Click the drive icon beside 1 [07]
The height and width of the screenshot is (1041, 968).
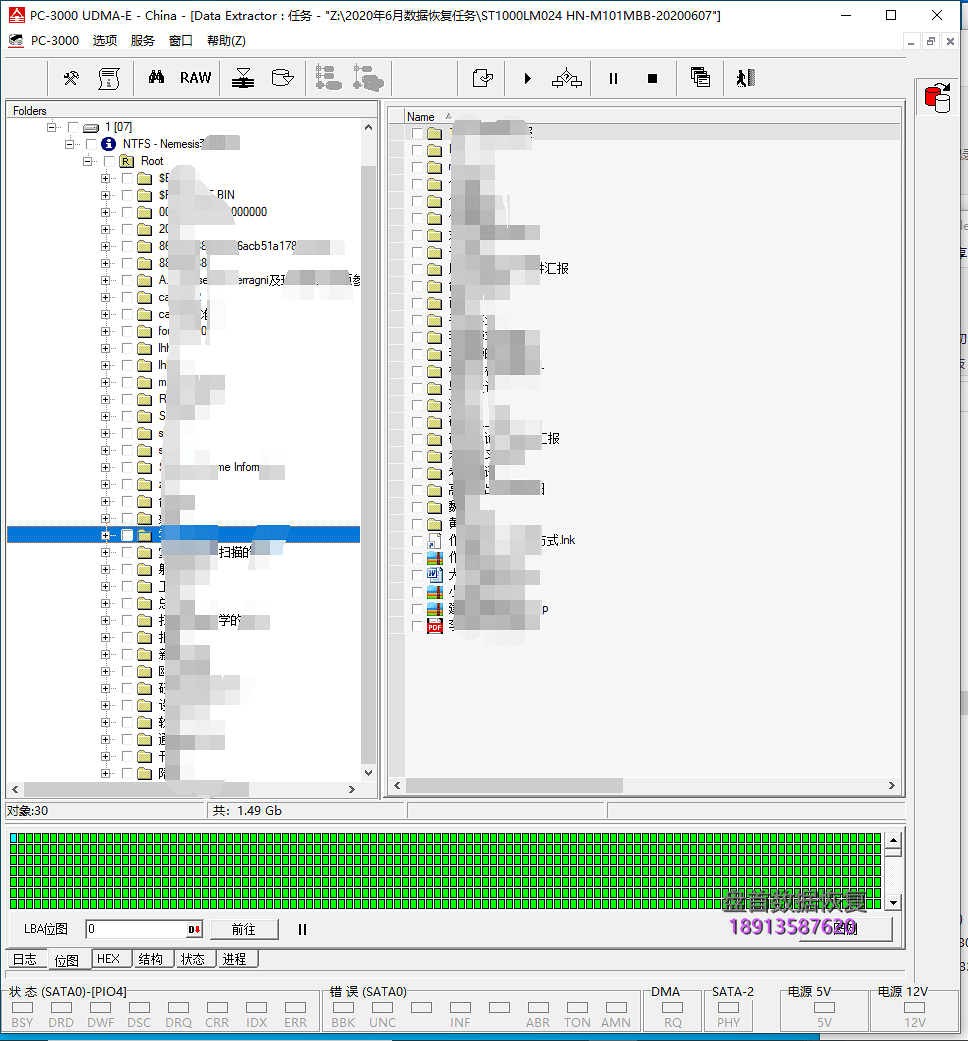pyautogui.click(x=91, y=127)
